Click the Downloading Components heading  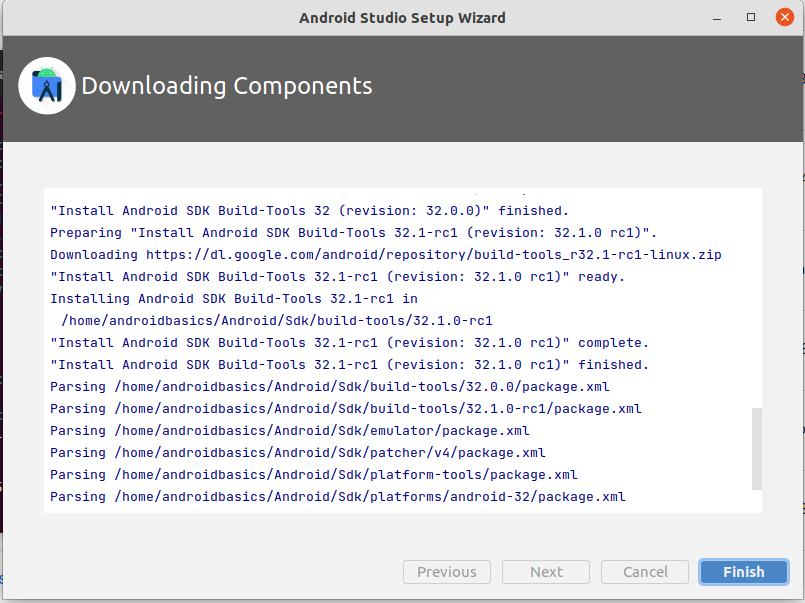[227, 86]
